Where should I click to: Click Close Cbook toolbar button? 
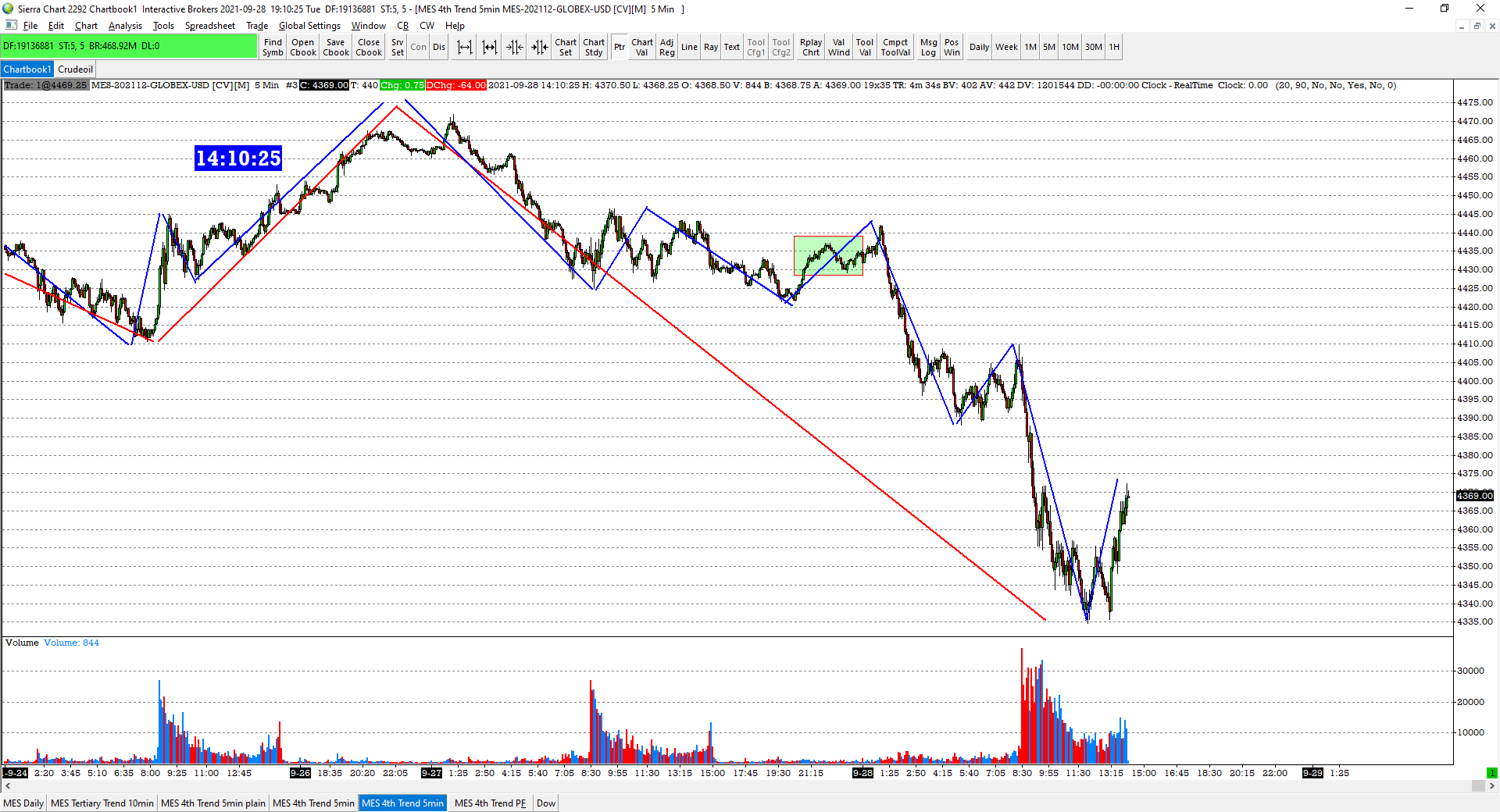pos(369,48)
